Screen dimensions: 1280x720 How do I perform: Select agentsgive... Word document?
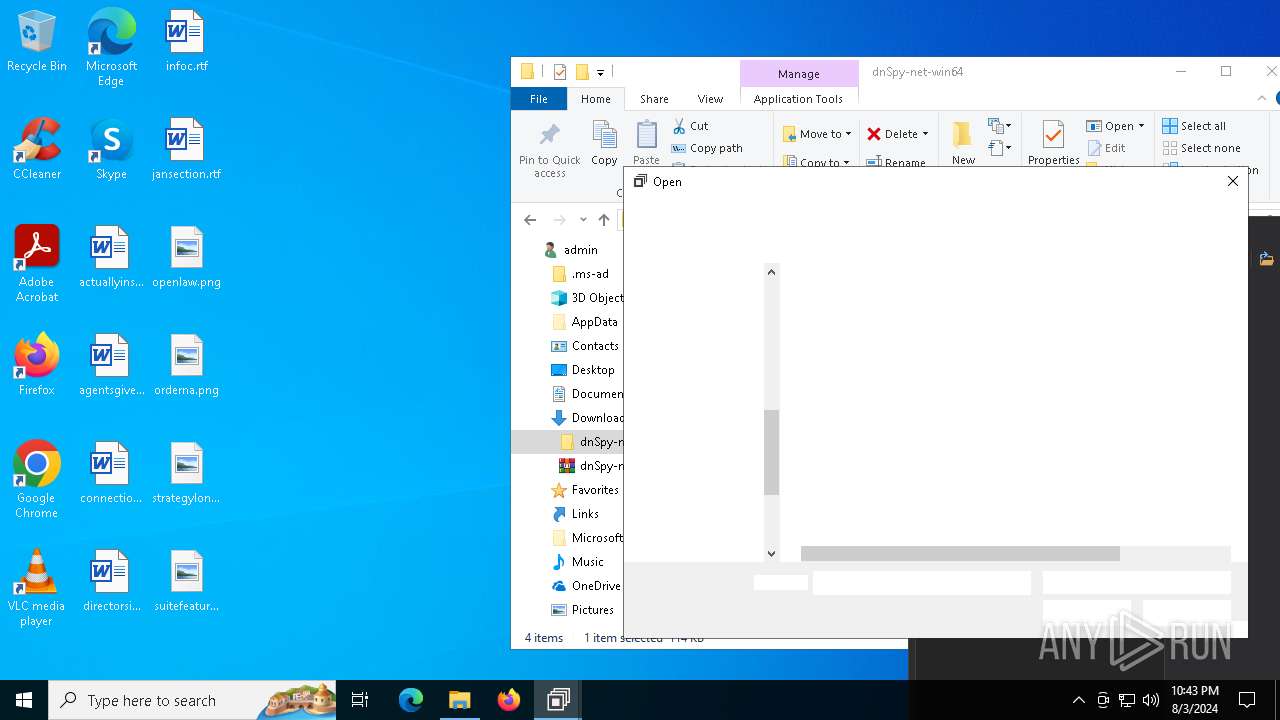click(x=111, y=366)
